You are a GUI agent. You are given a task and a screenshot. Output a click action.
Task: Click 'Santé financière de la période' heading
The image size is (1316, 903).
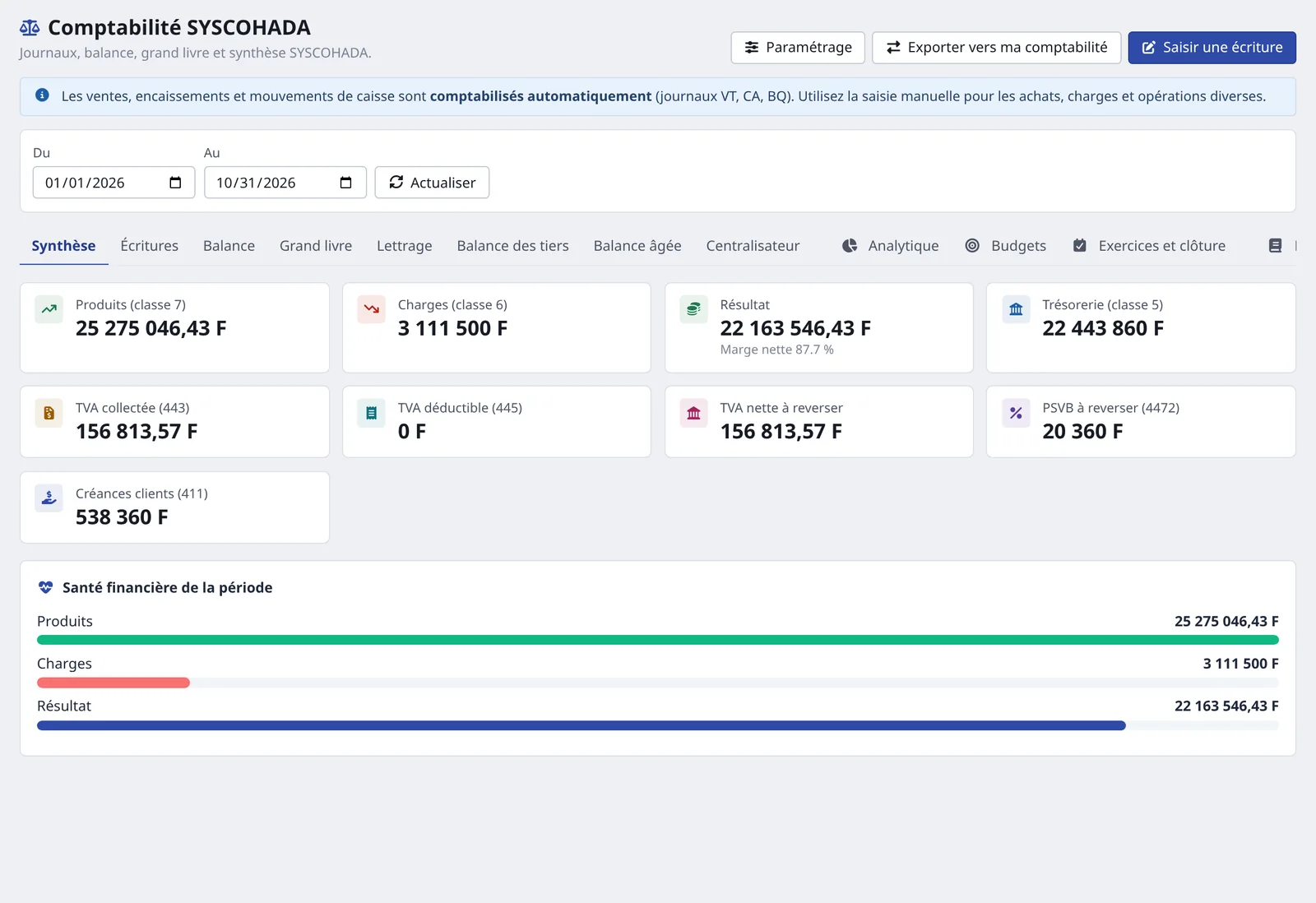pyautogui.click(x=168, y=587)
